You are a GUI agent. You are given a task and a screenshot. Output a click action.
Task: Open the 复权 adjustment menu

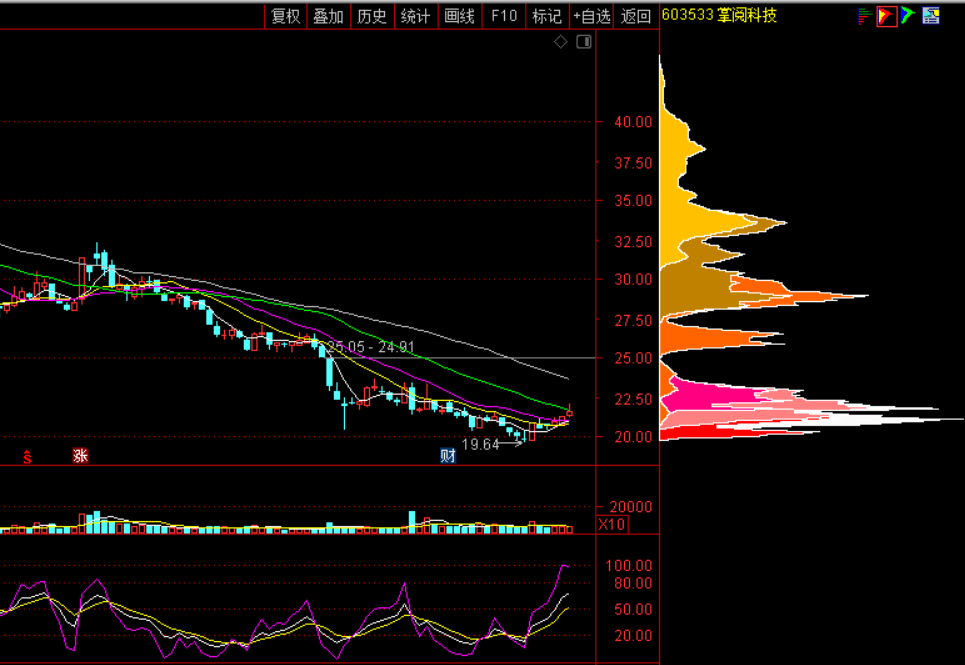[286, 16]
